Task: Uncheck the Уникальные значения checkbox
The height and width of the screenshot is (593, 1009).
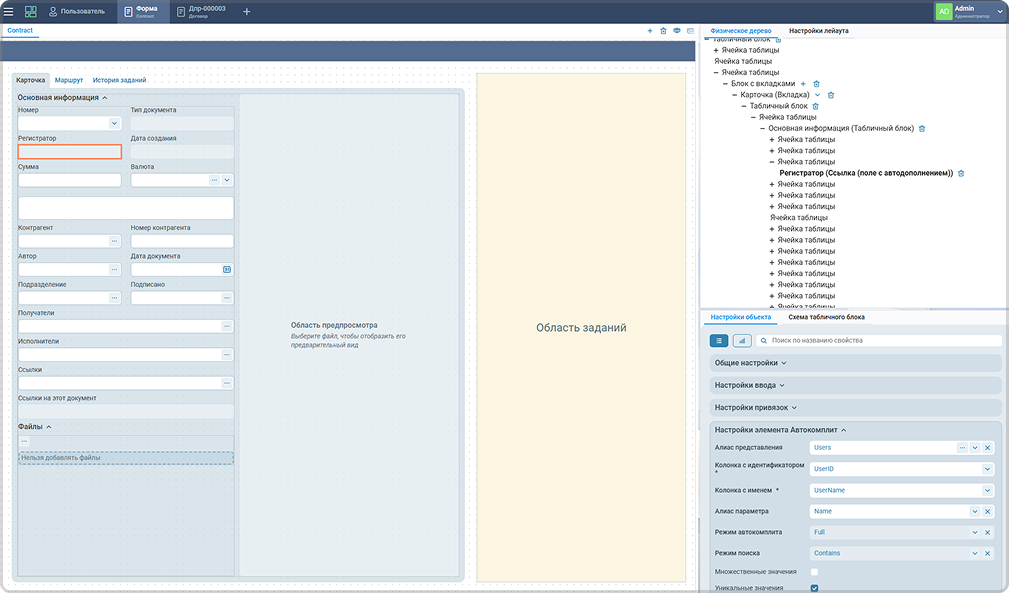Action: click(814, 588)
